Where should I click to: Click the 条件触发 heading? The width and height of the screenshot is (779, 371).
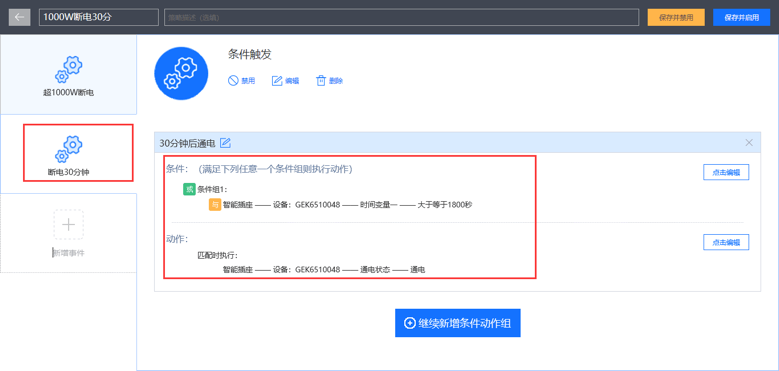pyautogui.click(x=250, y=55)
